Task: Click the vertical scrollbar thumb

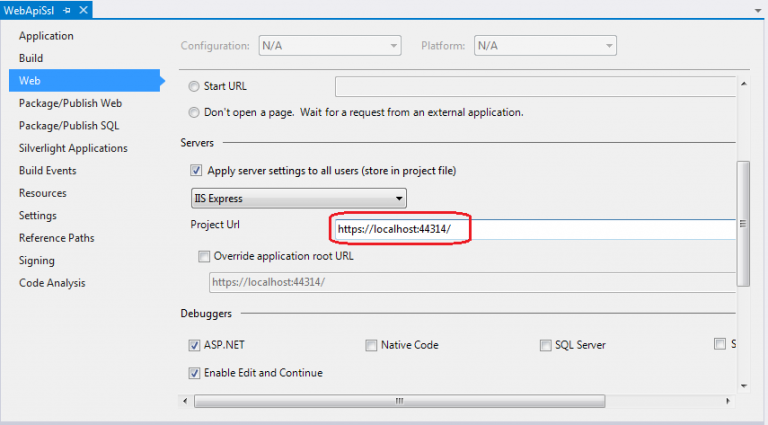Action: click(743, 224)
